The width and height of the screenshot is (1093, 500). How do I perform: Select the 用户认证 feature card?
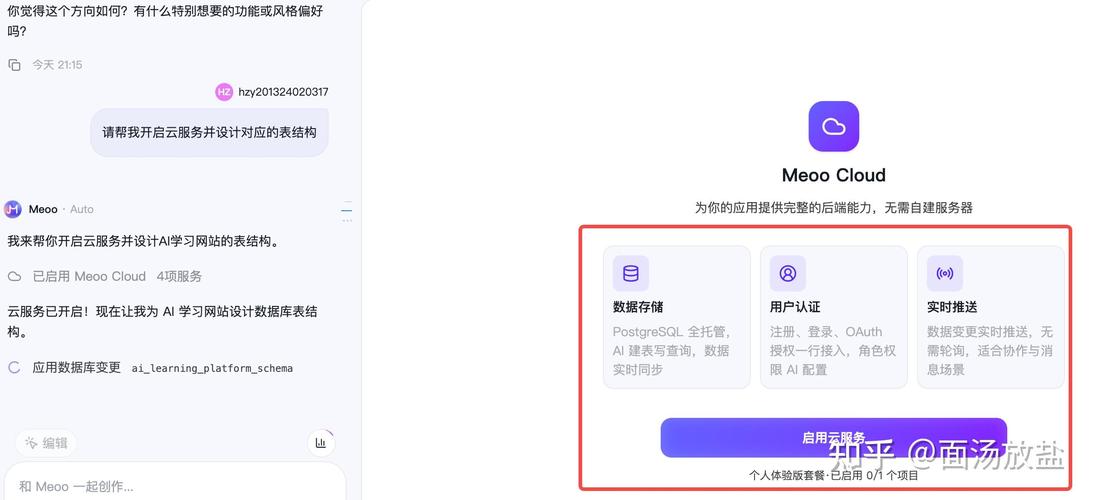[x=834, y=317]
